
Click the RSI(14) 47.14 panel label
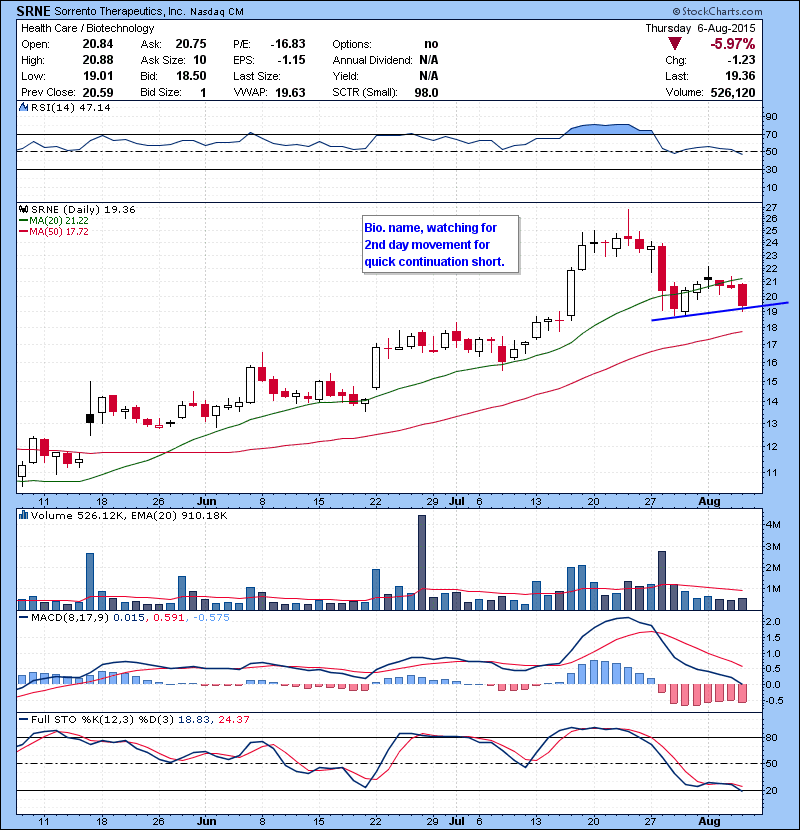(70, 107)
